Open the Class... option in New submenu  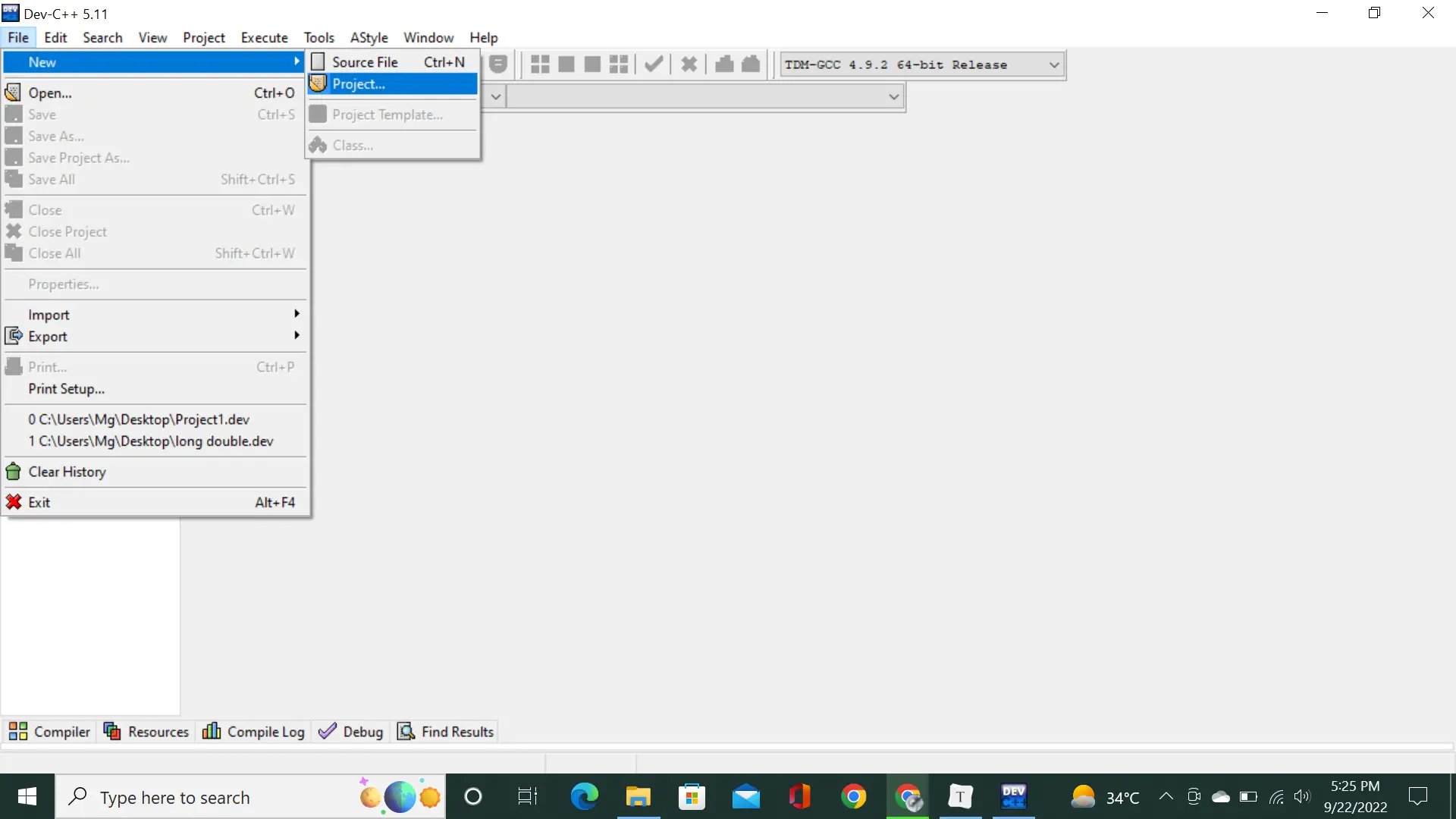pyautogui.click(x=352, y=144)
